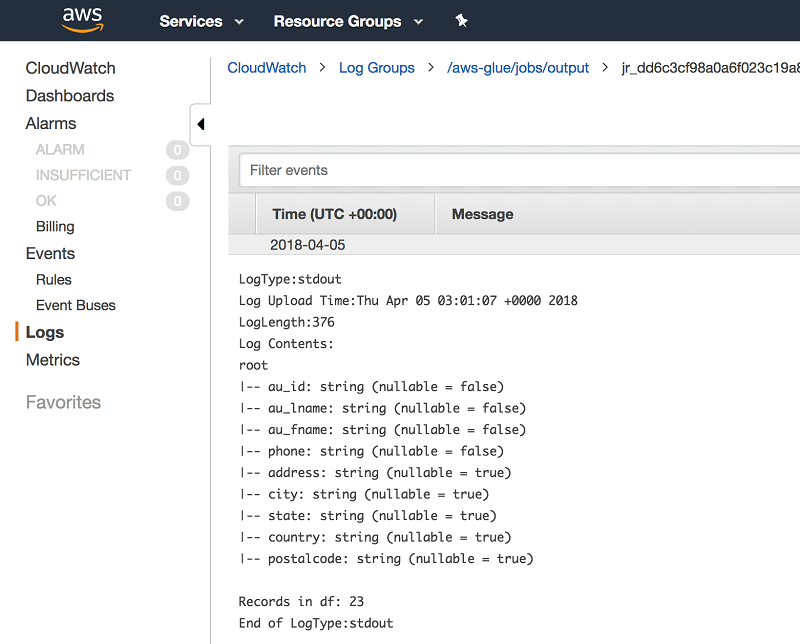Click the Records in df: 23 line
This screenshot has height=644, width=800.
click(x=301, y=602)
